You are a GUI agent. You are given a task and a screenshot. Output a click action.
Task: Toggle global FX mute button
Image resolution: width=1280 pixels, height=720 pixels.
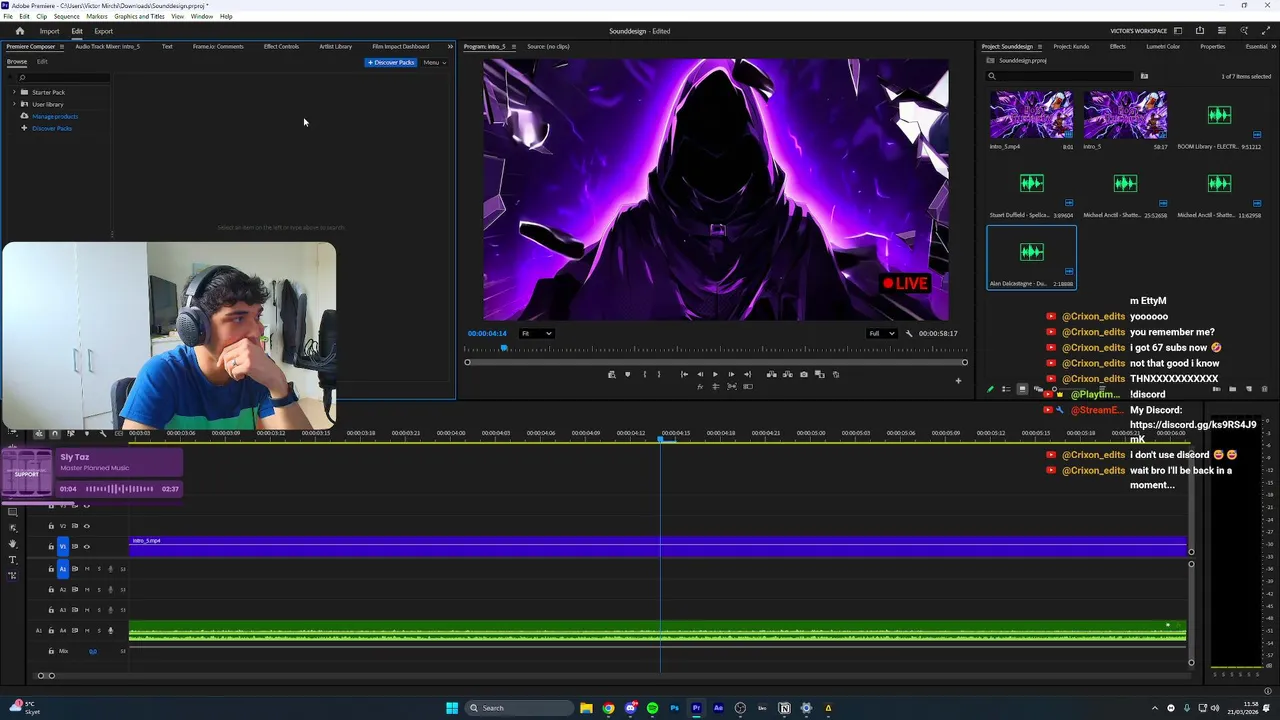(x=700, y=386)
